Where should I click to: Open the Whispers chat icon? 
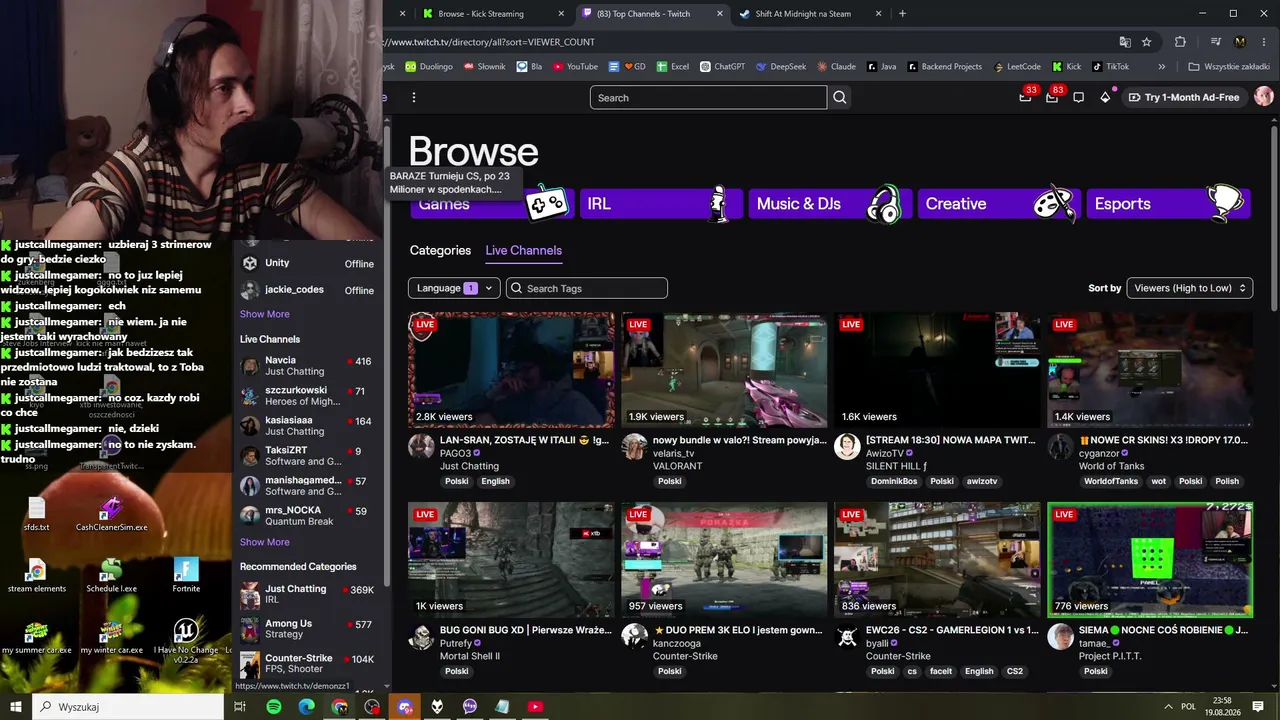[x=1078, y=97]
